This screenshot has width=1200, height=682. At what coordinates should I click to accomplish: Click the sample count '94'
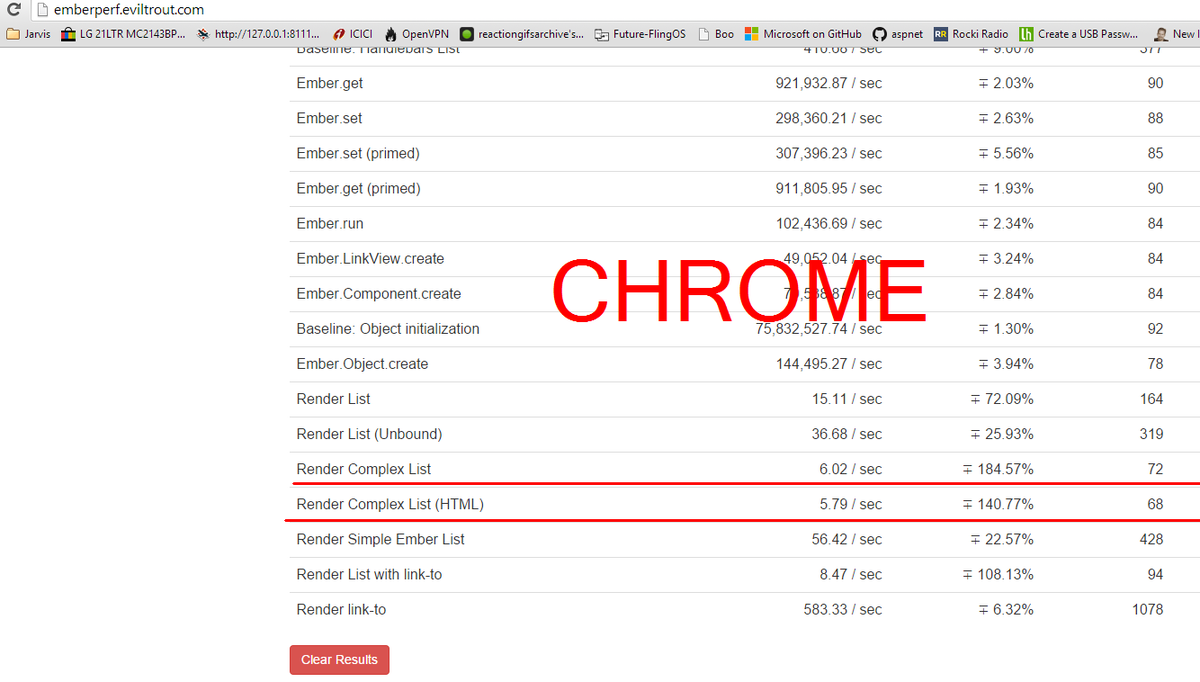(1155, 574)
